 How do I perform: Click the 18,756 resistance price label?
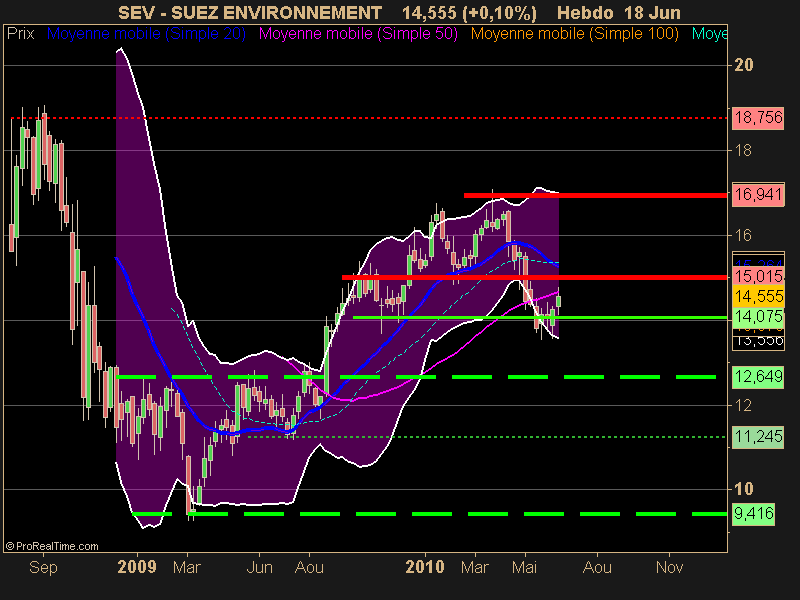(x=758, y=118)
